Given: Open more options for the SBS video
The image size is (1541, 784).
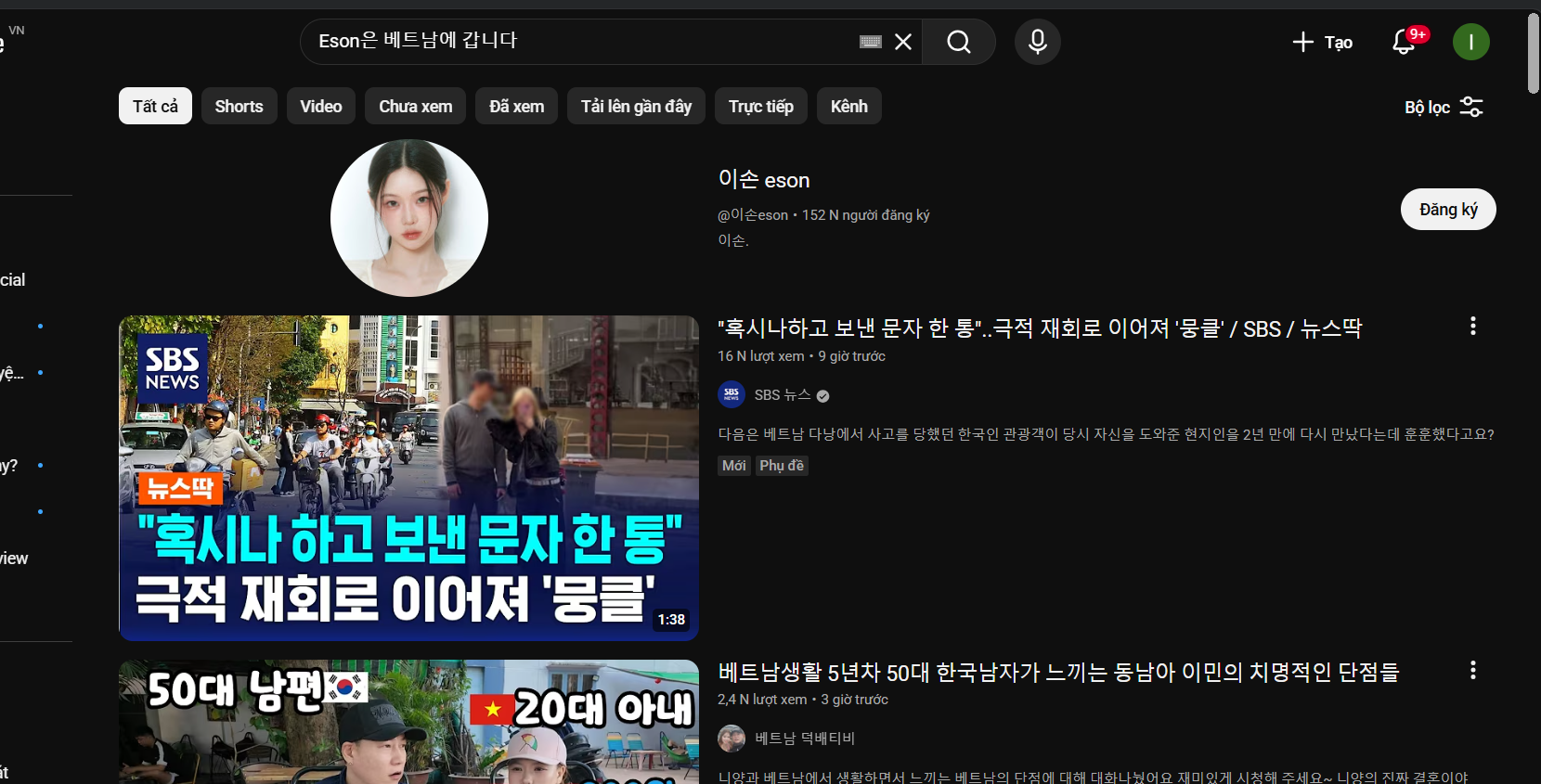Looking at the screenshot, I should [1473, 326].
